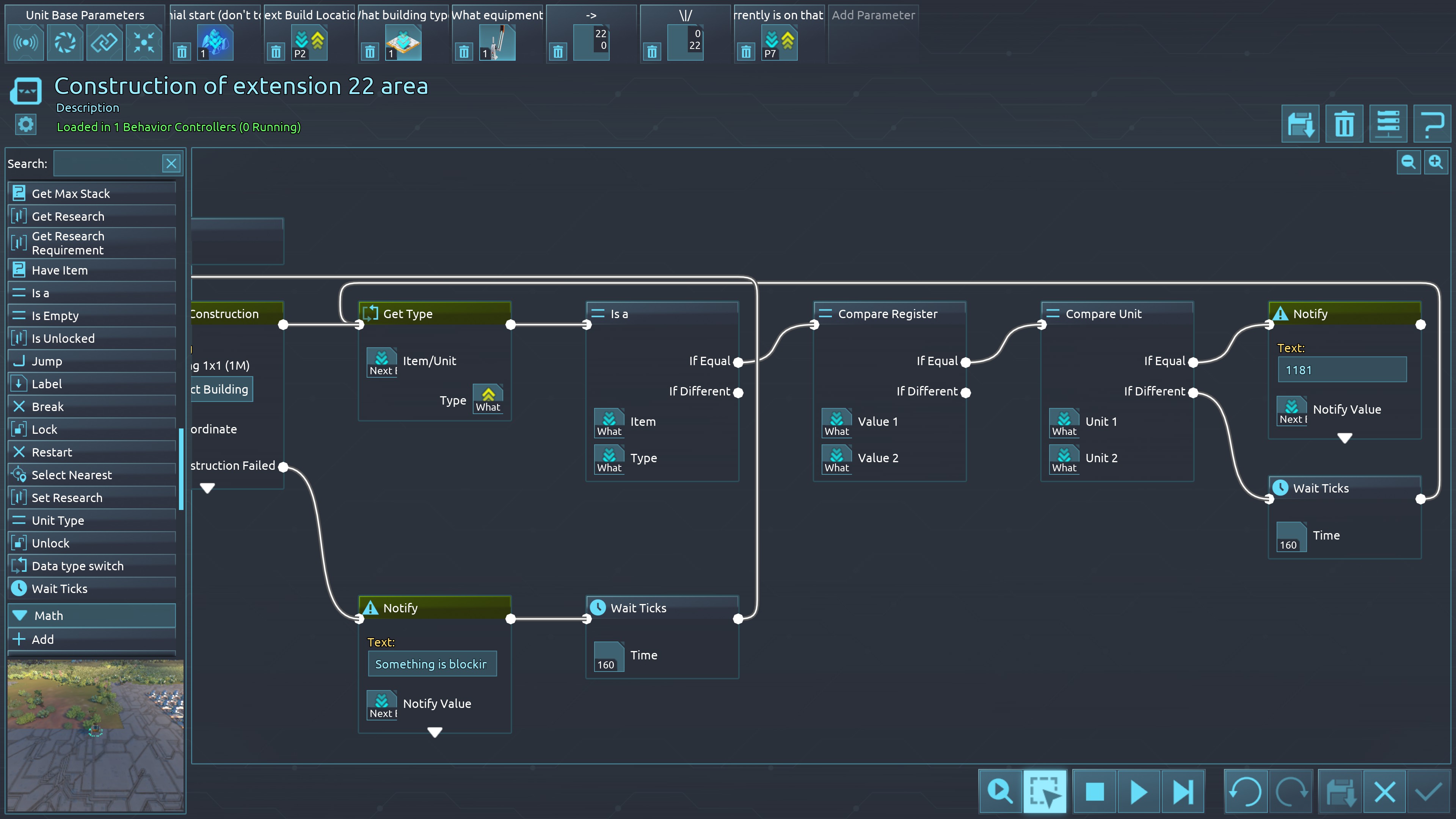Viewport: 1456px width, 819px height.
Task: Click the search magnifier tool in bottom bar
Action: 1000,791
